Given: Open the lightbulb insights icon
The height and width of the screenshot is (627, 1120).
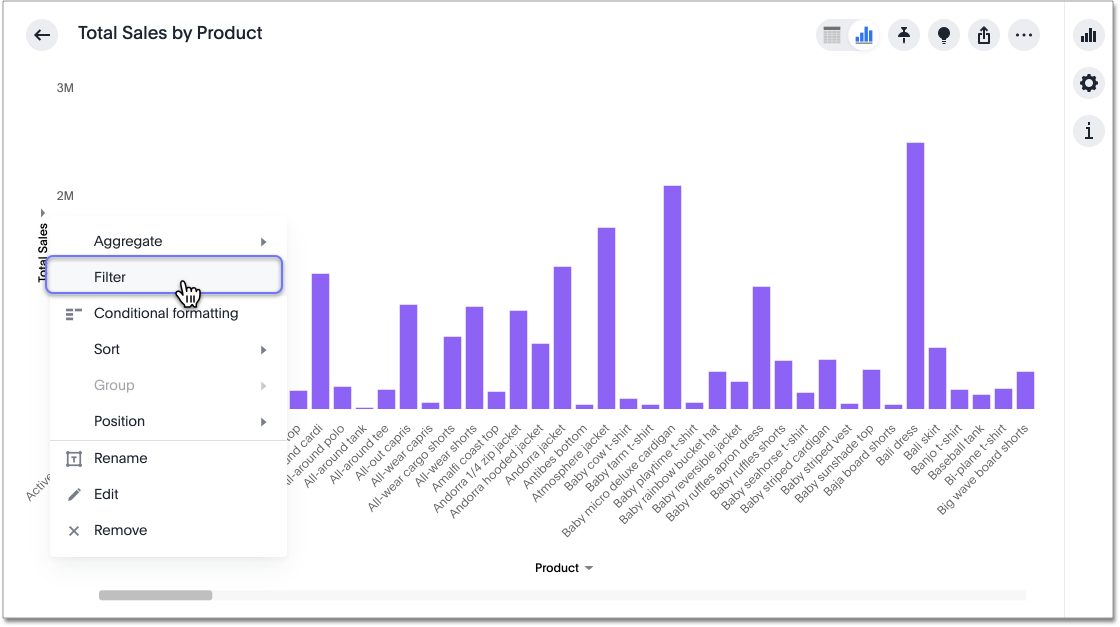Looking at the screenshot, I should (x=944, y=35).
